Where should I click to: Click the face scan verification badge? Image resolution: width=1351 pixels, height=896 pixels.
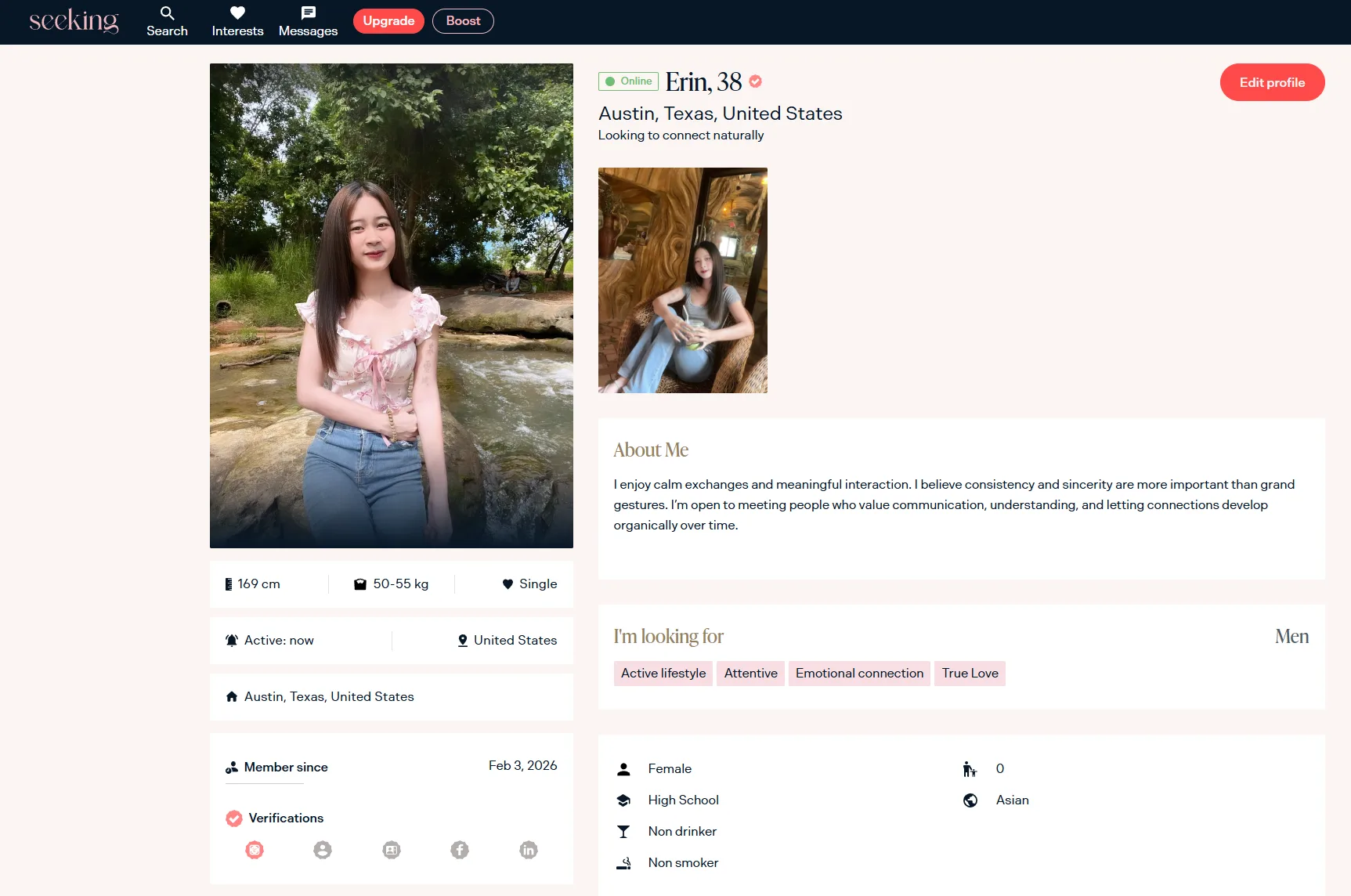point(255,850)
